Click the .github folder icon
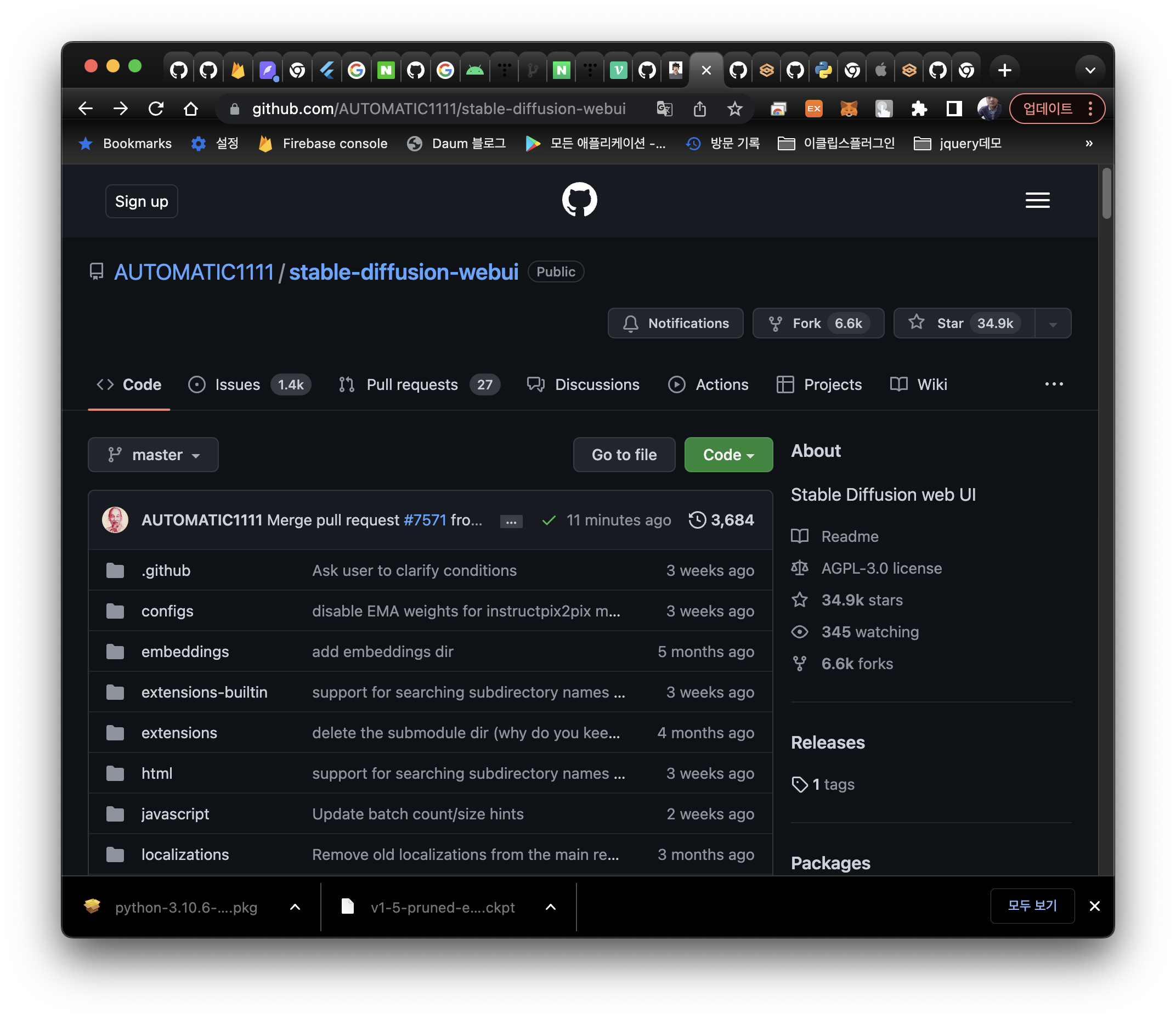This screenshot has height=1019, width=1176. 115,570
